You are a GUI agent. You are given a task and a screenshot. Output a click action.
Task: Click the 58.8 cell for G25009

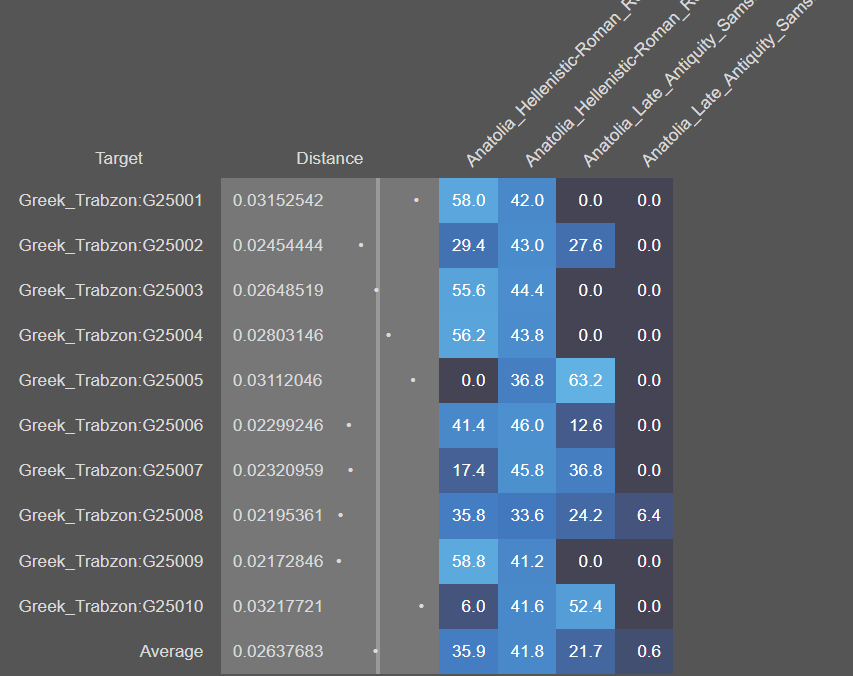[468, 561]
